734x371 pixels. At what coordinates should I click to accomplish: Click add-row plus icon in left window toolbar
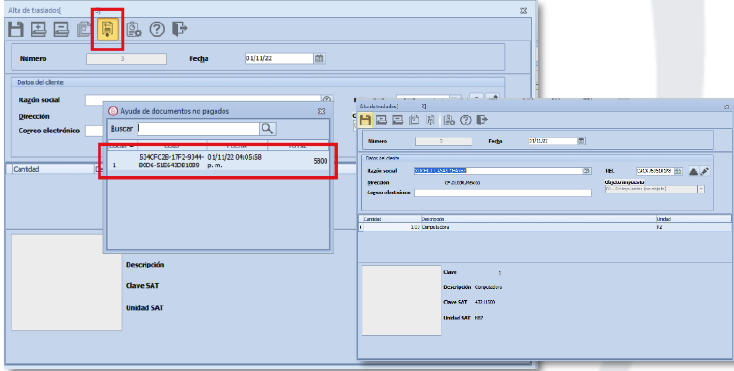(x=38, y=29)
